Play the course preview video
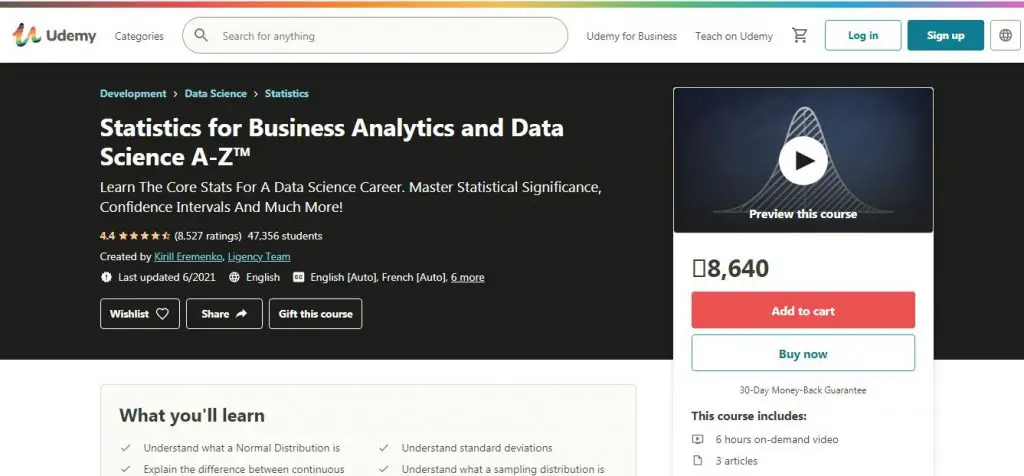Screen dimensions: 1024x476 803,160
